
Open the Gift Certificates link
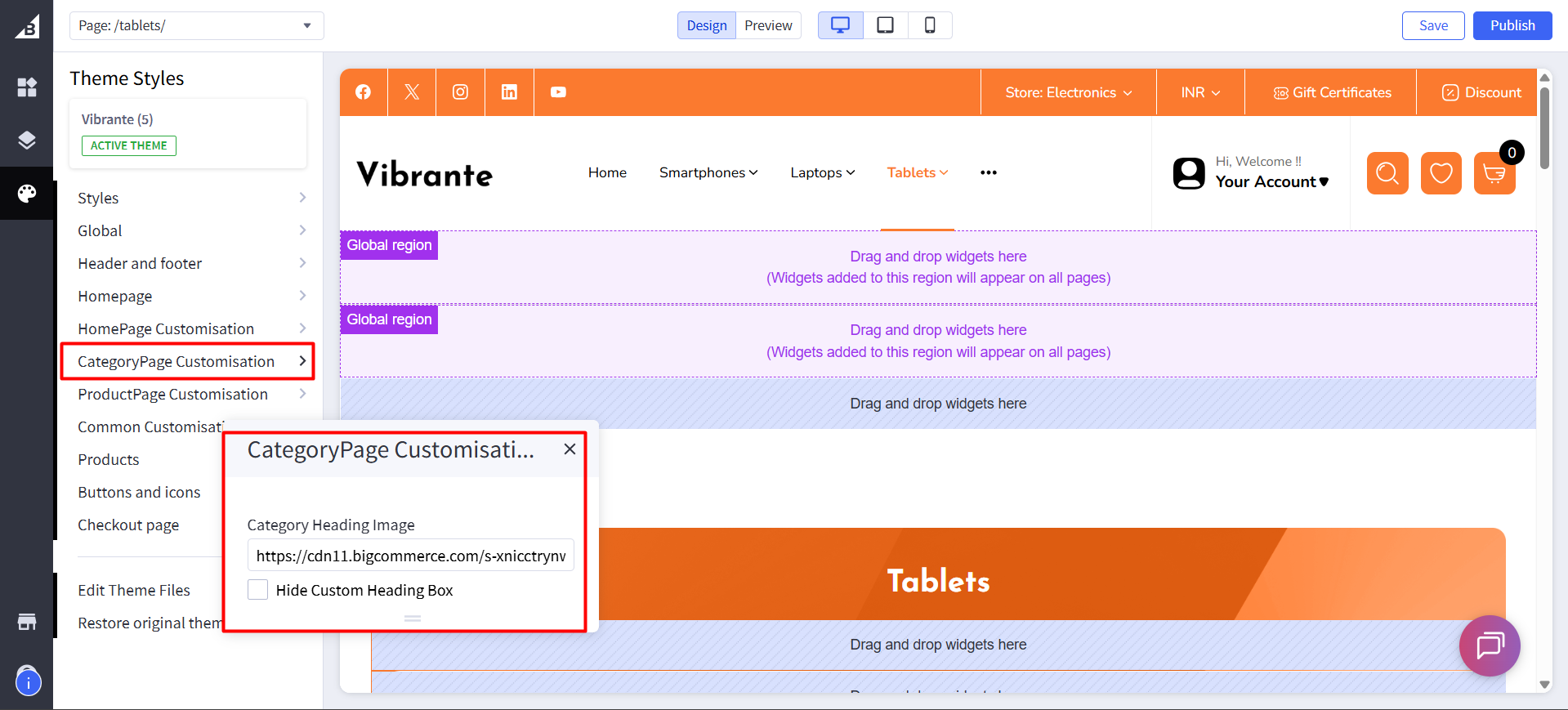pos(1332,92)
